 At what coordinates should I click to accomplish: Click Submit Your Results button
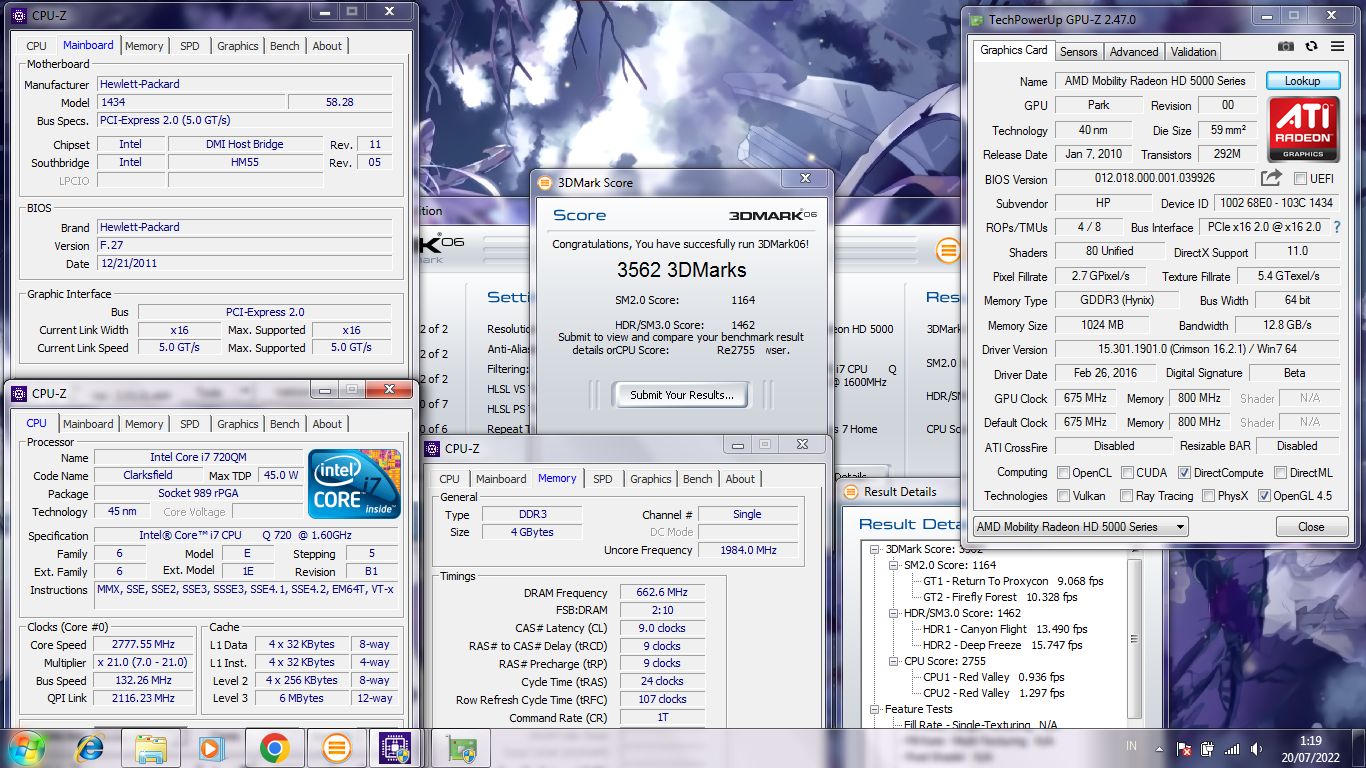click(x=682, y=395)
